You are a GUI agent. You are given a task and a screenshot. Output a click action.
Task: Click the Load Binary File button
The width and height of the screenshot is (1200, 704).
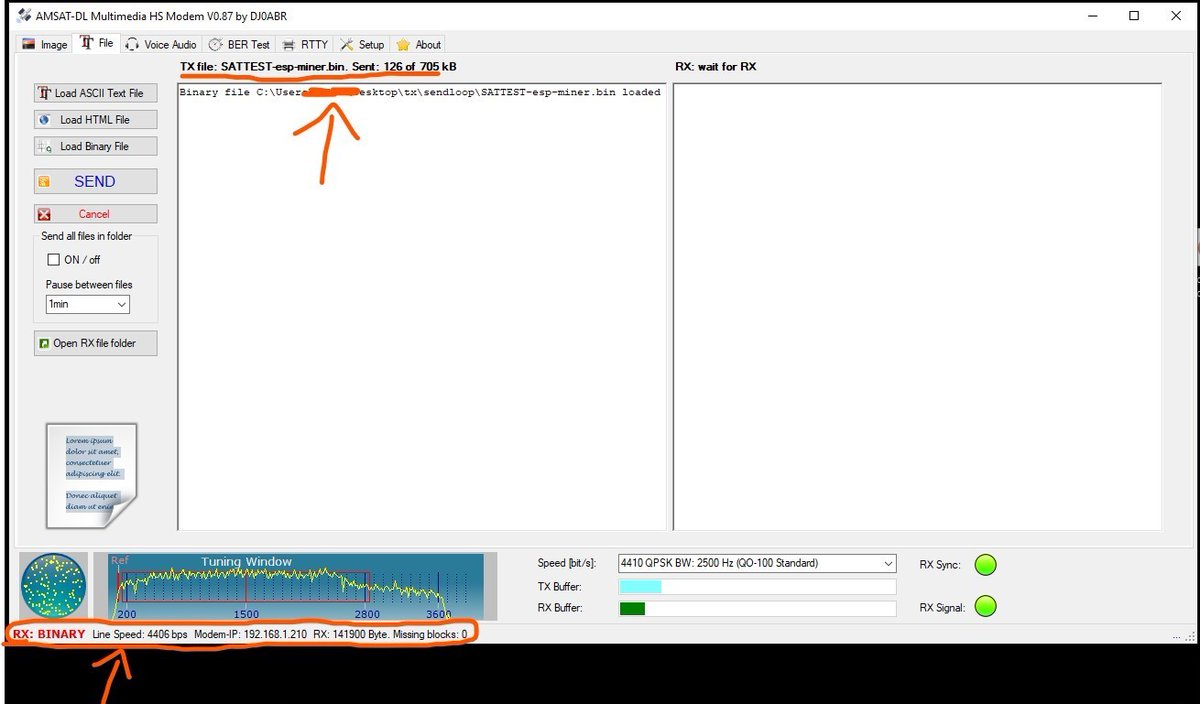point(95,146)
